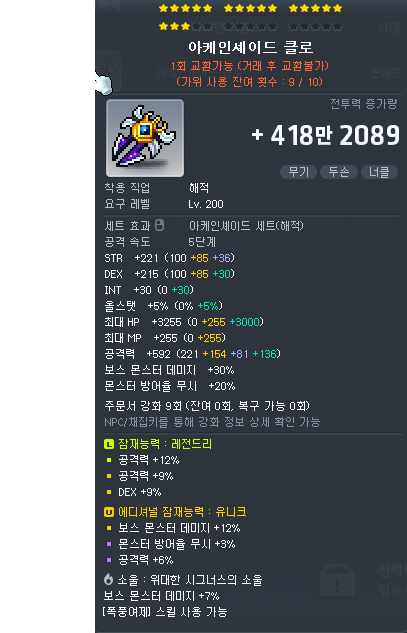Viewport: 407px width, 633px height.
Task: Click the 두손 tag
Action: click(x=338, y=172)
